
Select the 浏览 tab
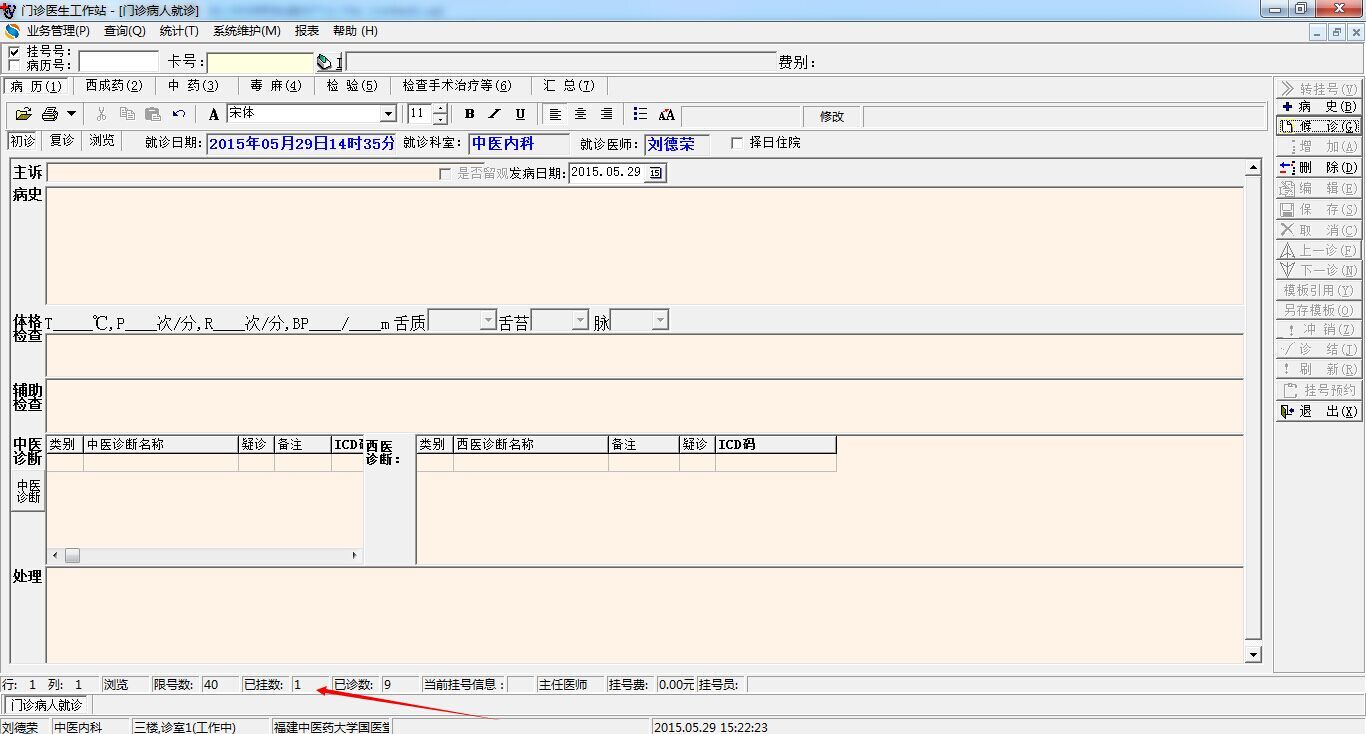point(102,141)
